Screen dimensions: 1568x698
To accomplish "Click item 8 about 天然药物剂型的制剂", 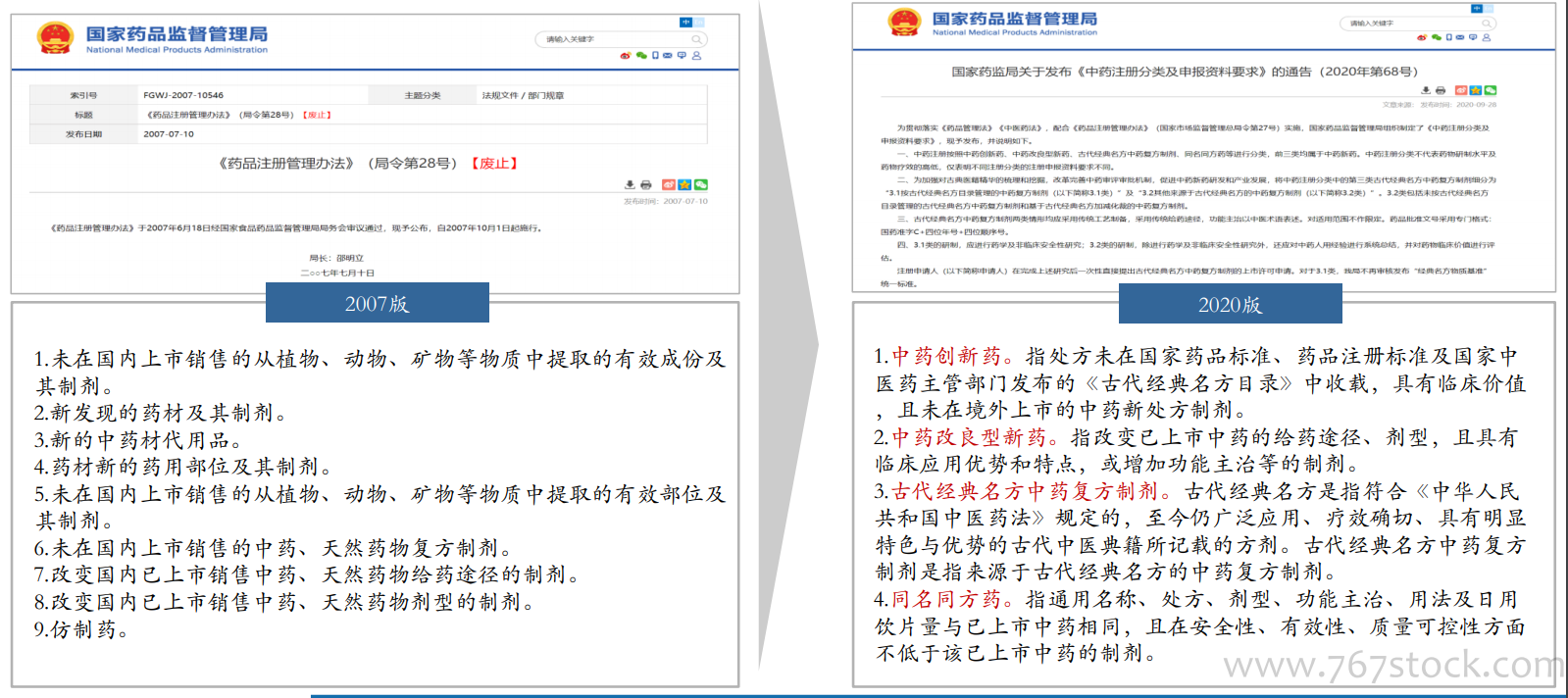I will tap(284, 602).
